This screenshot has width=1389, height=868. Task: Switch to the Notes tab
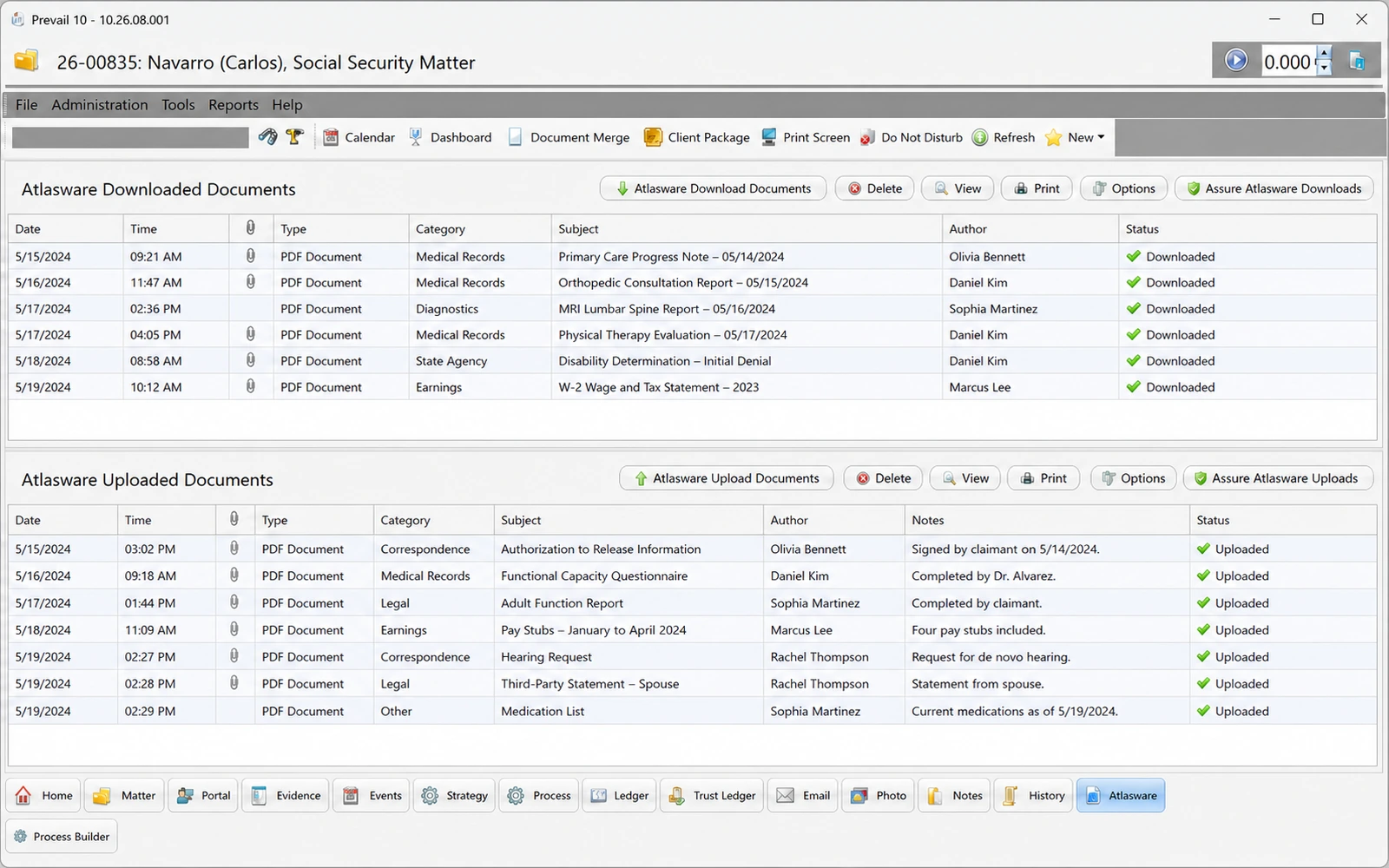pyautogui.click(x=954, y=795)
